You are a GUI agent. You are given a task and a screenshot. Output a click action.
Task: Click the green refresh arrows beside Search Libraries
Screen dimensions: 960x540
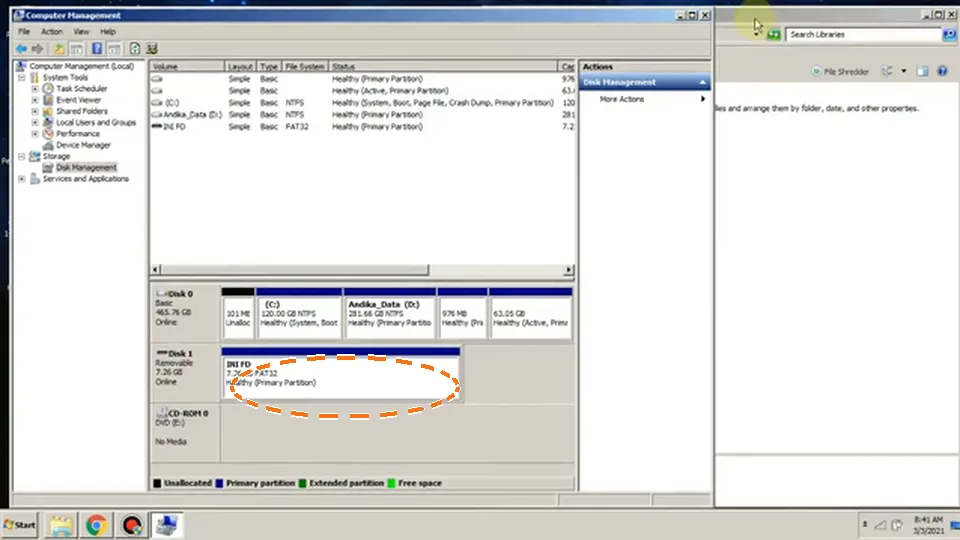[774, 35]
